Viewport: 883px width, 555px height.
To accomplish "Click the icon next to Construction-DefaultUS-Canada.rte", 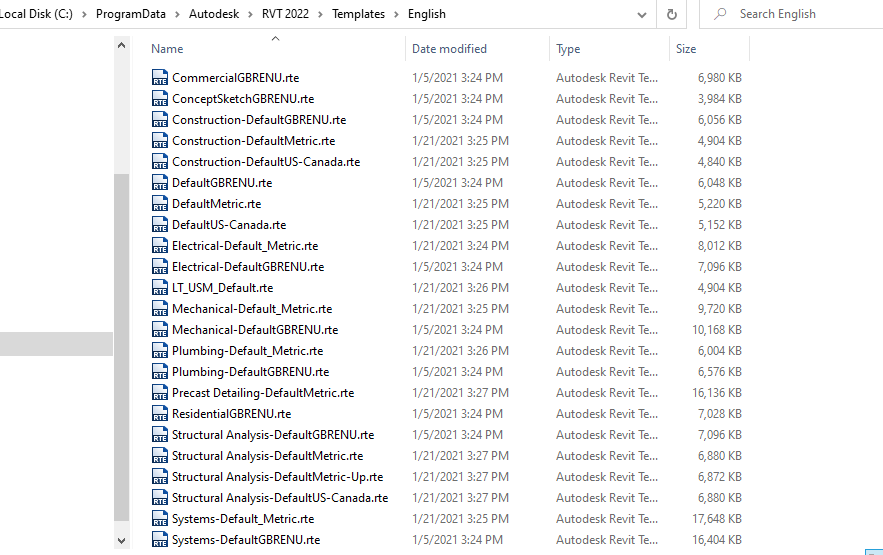I will [160, 162].
